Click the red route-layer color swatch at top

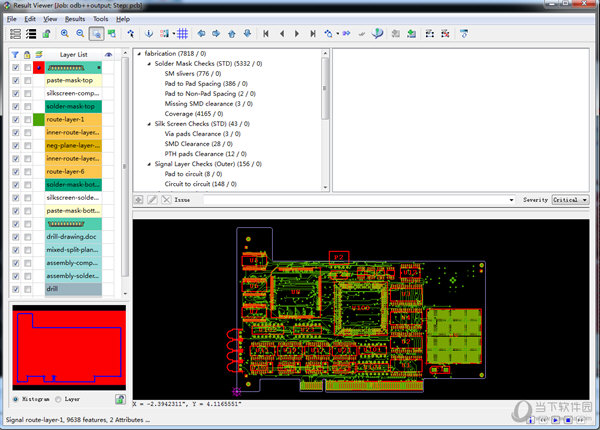[x=39, y=67]
